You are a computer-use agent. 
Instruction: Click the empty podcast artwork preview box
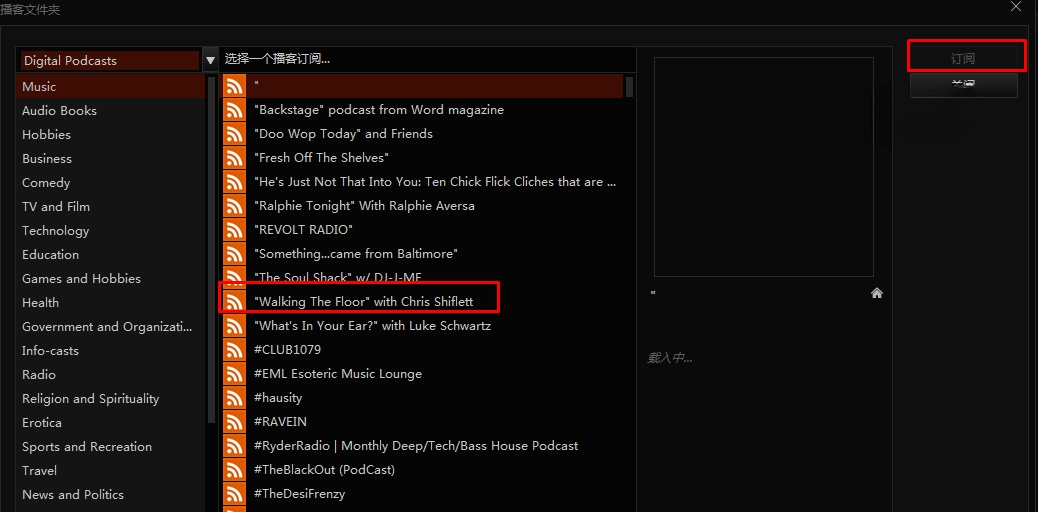click(763, 166)
